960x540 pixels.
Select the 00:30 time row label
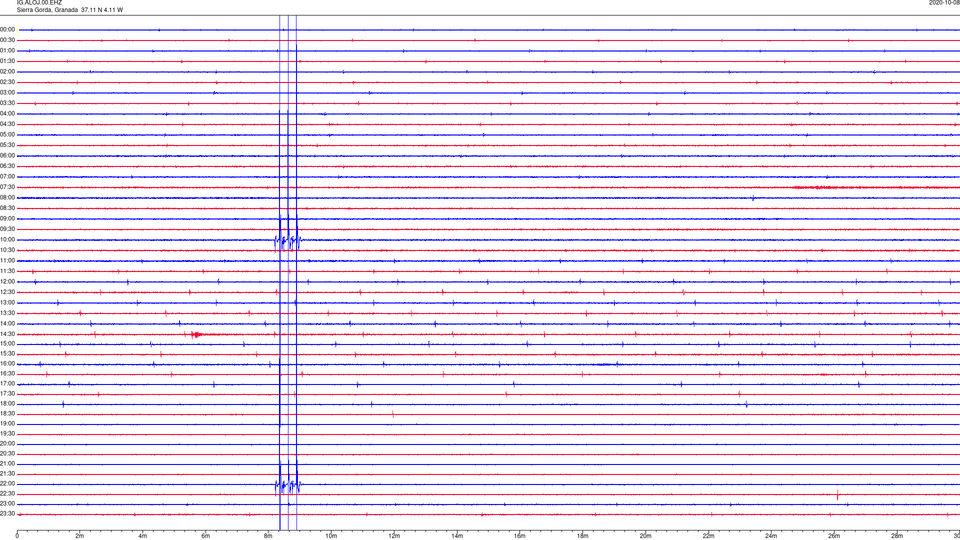pos(7,40)
